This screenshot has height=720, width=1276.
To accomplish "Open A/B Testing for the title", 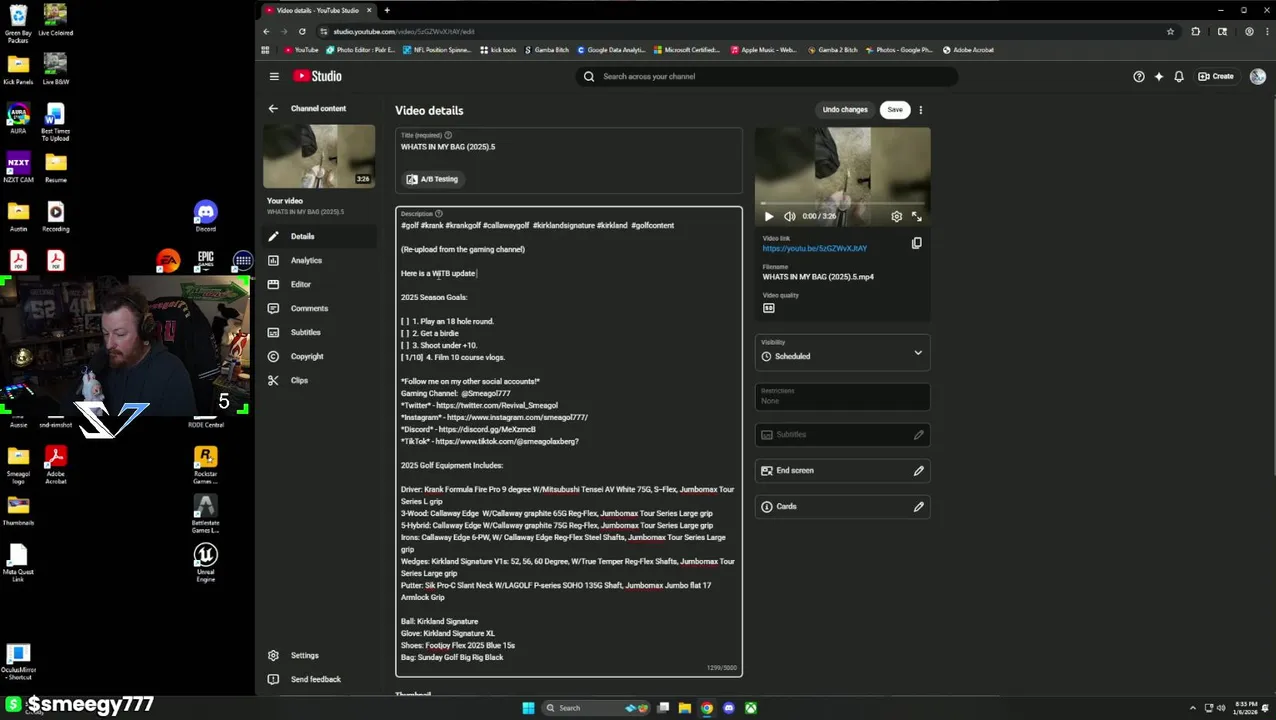I will click(x=432, y=179).
